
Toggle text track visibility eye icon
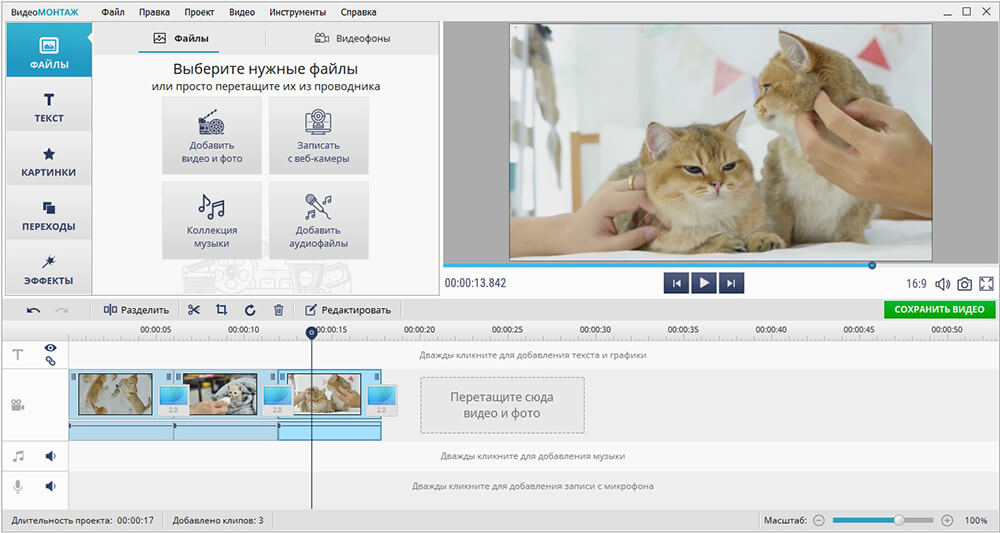(50, 348)
